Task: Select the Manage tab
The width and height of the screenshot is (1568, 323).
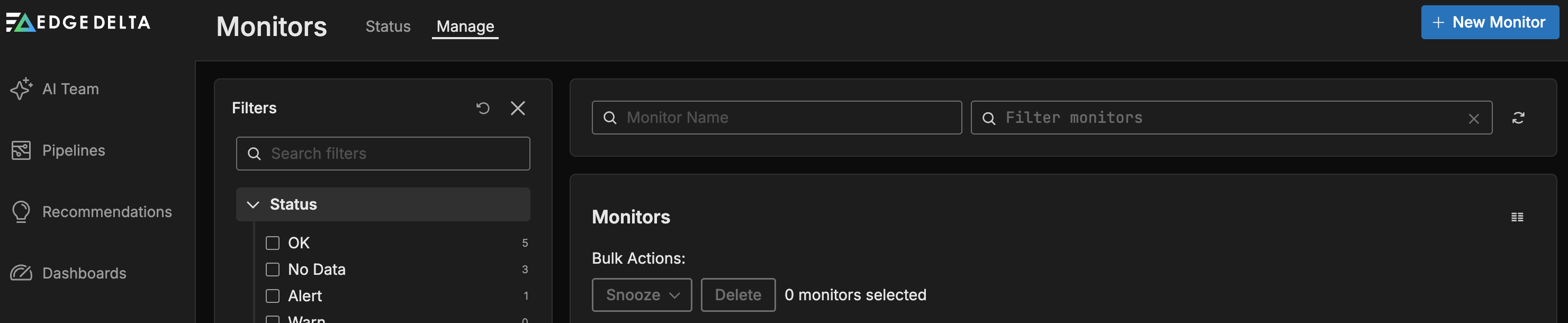Action: tap(465, 27)
